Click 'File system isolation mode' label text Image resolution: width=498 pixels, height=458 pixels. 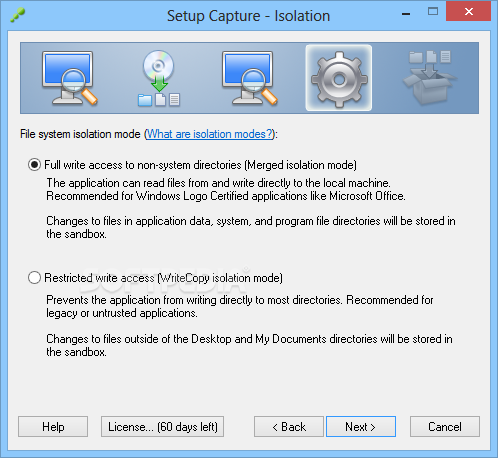(80, 134)
